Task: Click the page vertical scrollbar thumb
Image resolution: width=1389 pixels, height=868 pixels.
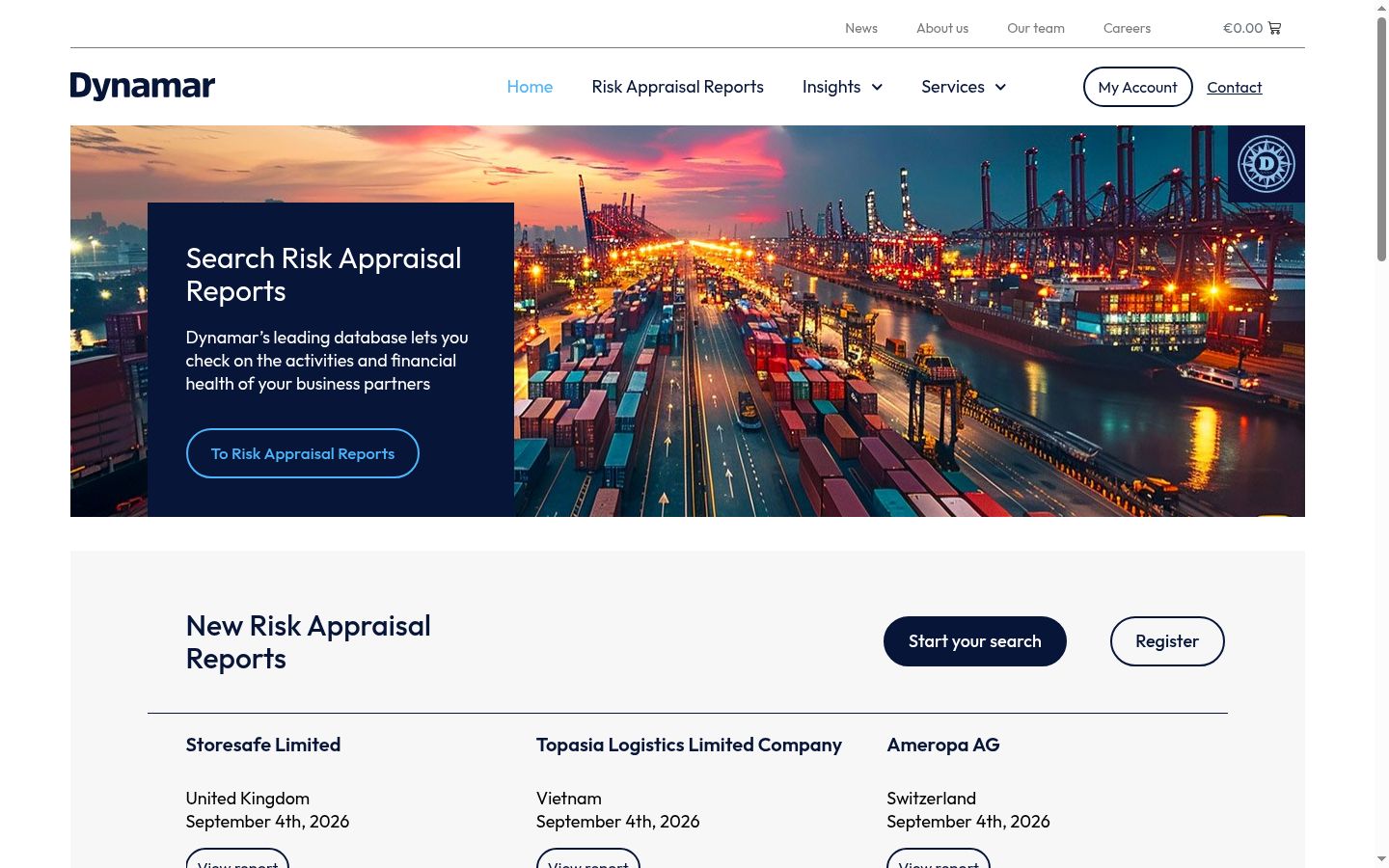Action: point(1381,140)
